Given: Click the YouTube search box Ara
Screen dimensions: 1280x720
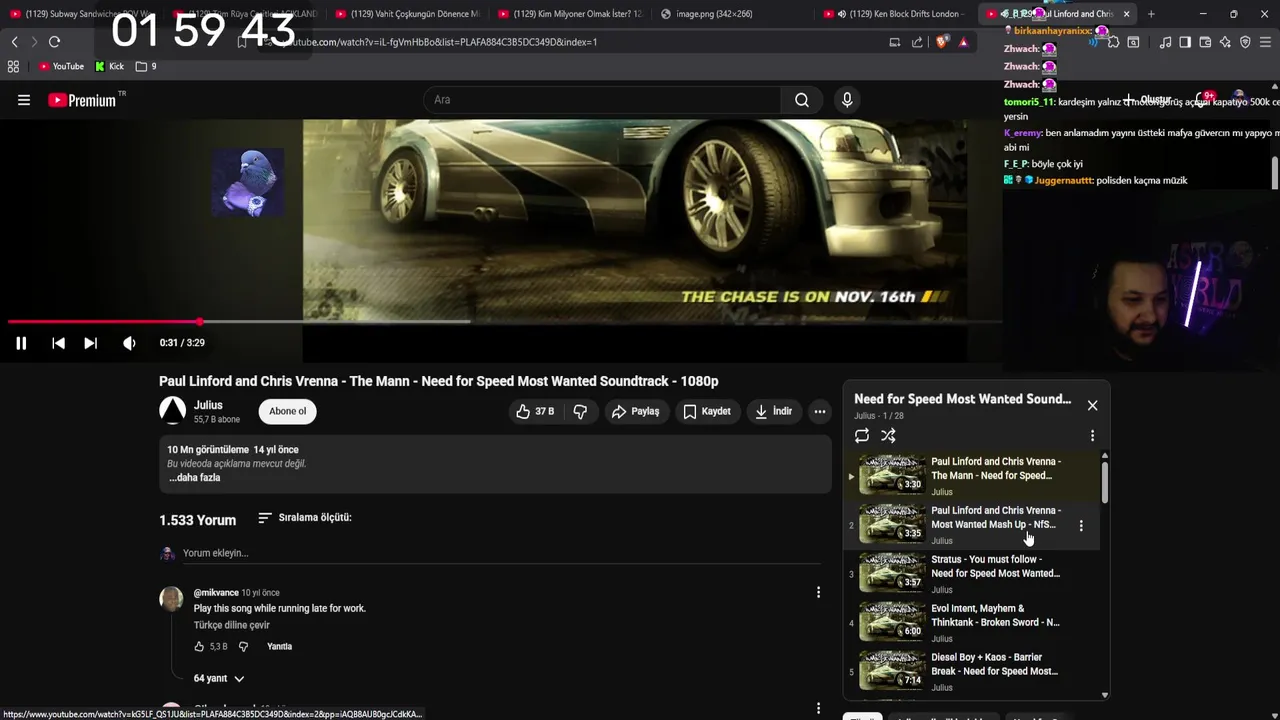Looking at the screenshot, I should (602, 100).
